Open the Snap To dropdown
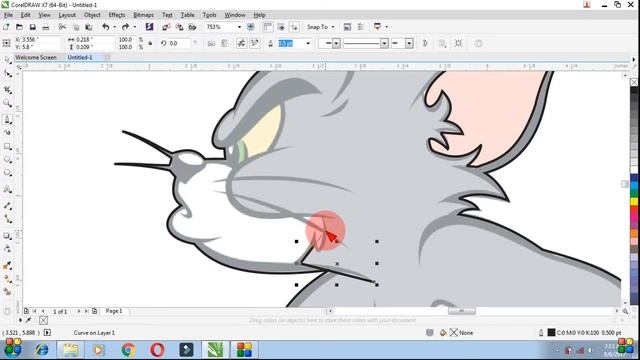Viewport: 640px width, 360px height. 321,27
